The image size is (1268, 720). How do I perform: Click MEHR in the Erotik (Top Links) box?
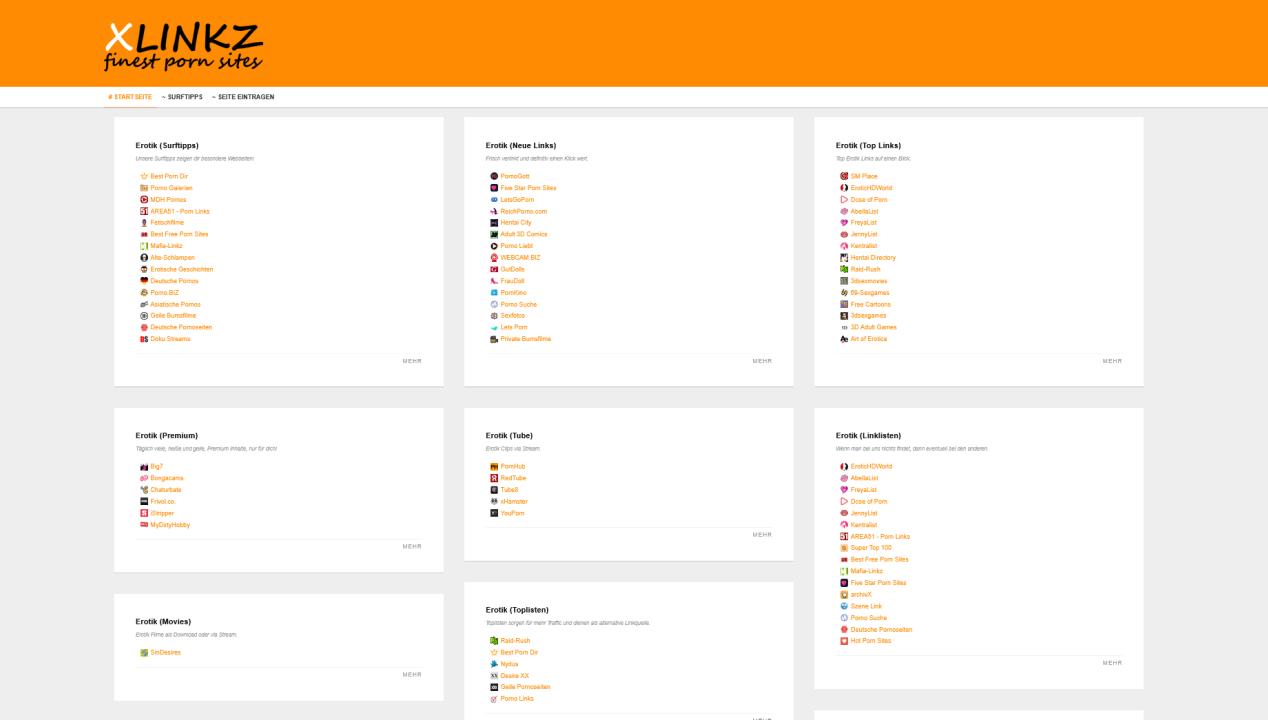click(1112, 361)
